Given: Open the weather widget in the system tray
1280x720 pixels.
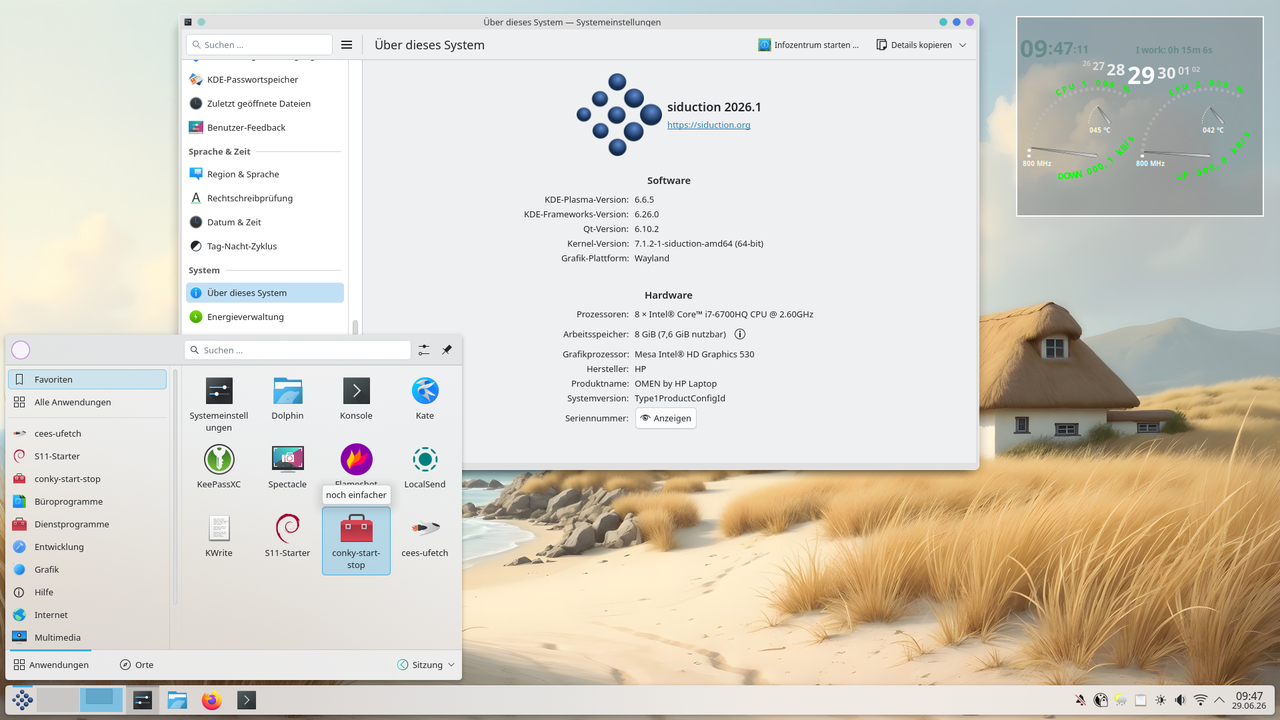Looking at the screenshot, I should 1121,700.
